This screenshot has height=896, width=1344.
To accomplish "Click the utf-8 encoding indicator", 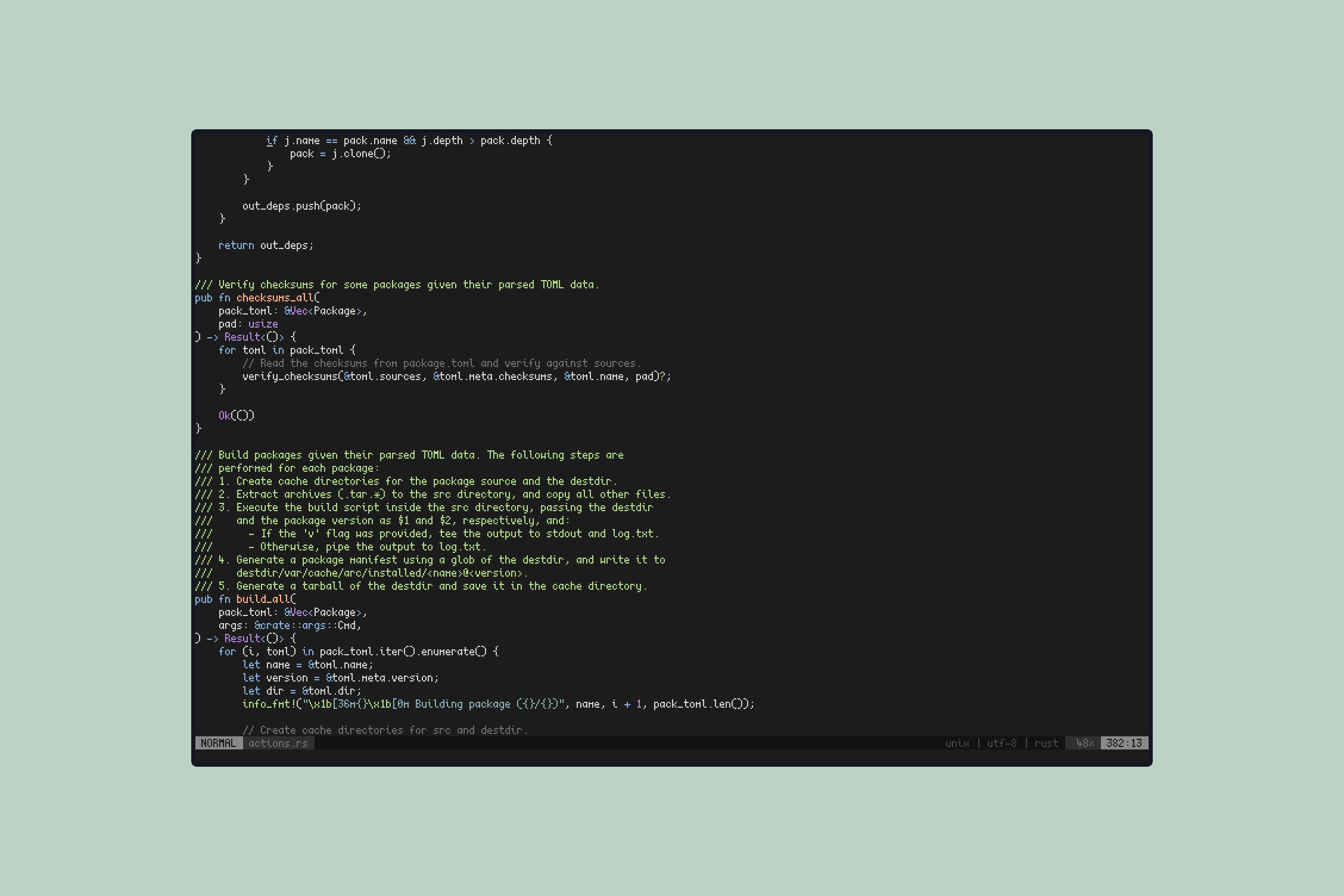I will click(1001, 743).
